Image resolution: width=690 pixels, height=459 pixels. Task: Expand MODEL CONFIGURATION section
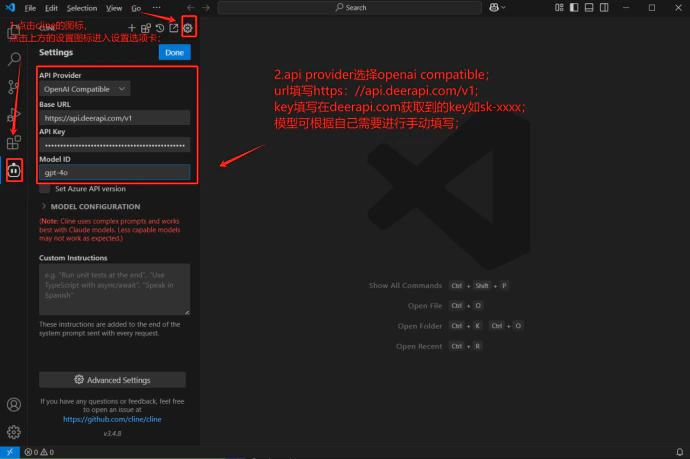pyautogui.click(x=91, y=206)
